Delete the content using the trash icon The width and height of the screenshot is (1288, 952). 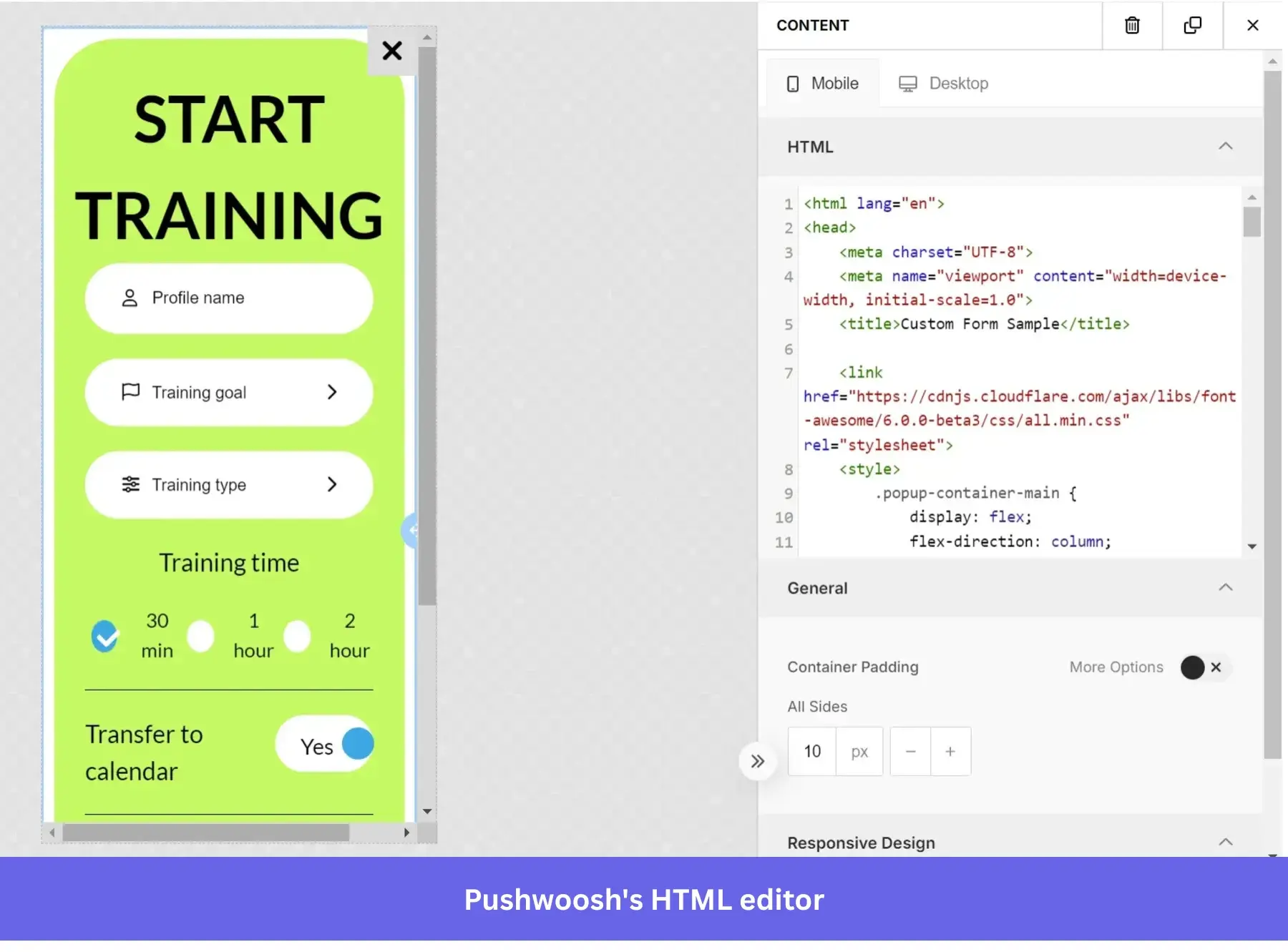[x=1131, y=25]
